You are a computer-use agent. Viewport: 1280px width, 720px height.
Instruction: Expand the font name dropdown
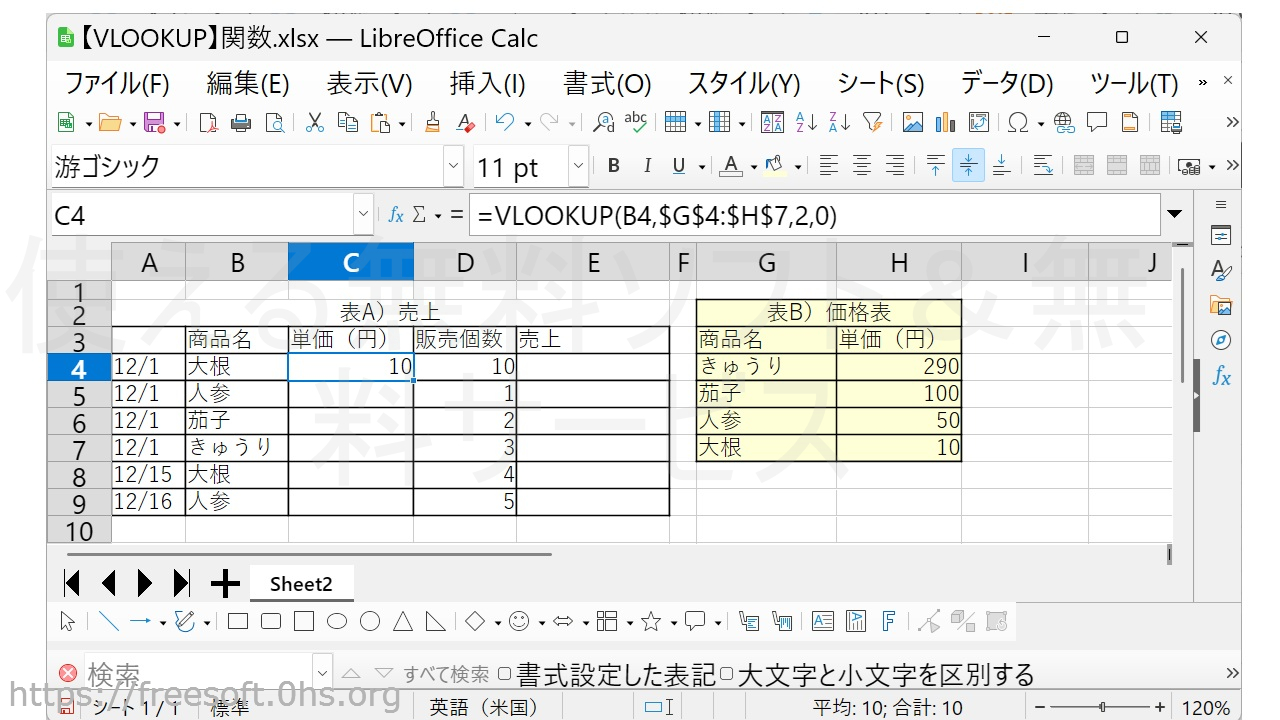coord(453,166)
